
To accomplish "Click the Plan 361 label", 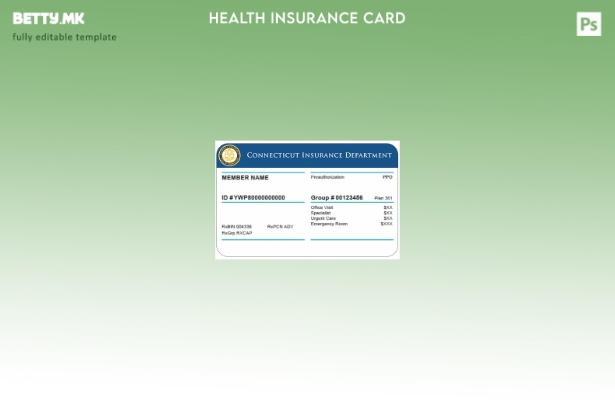I will point(383,198).
